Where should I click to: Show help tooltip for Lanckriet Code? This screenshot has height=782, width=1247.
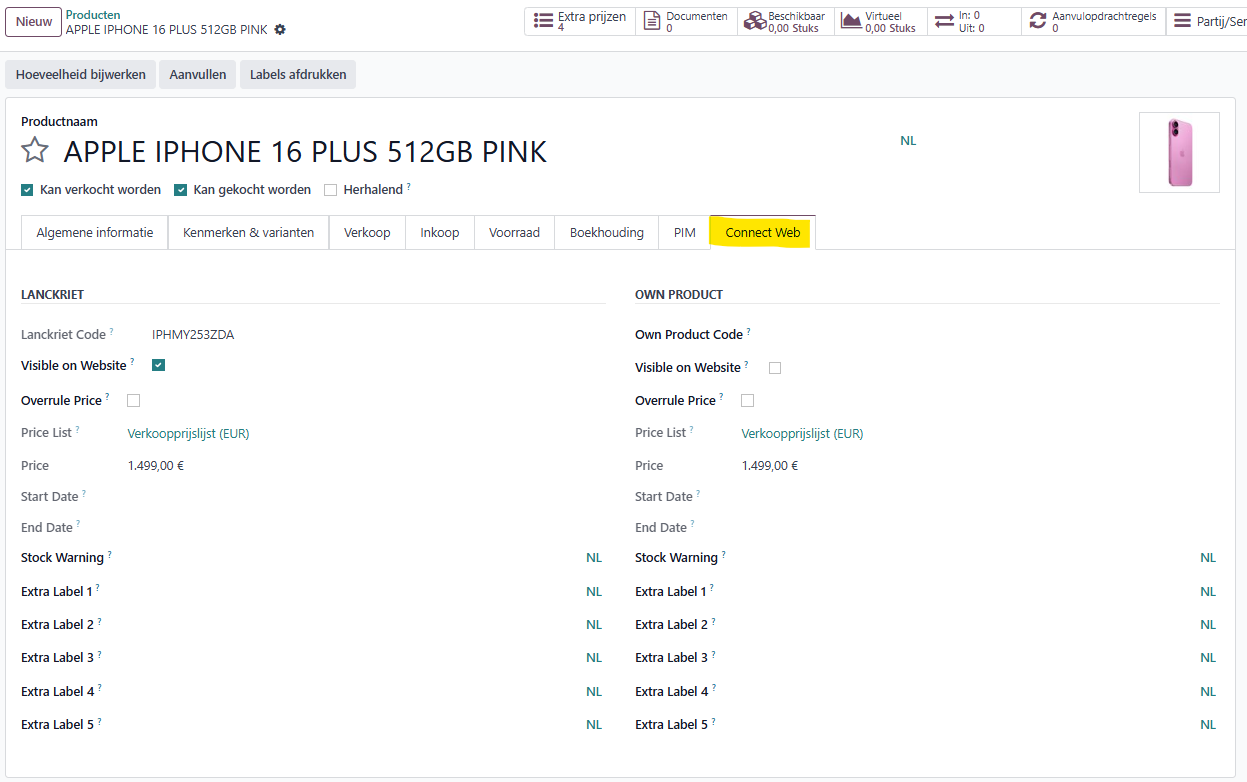coord(111,331)
